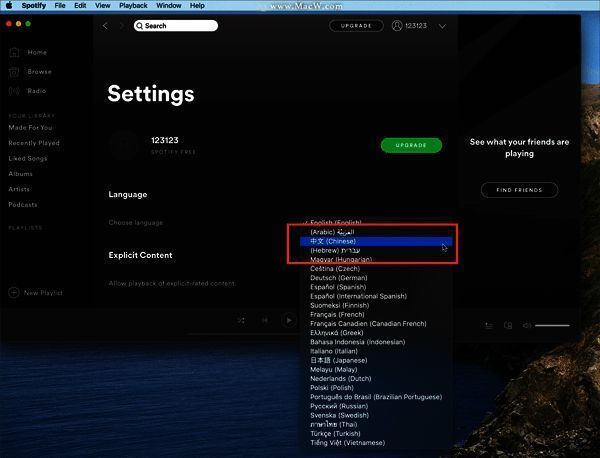Click the top bar UPGRADE button

[x=356, y=26]
